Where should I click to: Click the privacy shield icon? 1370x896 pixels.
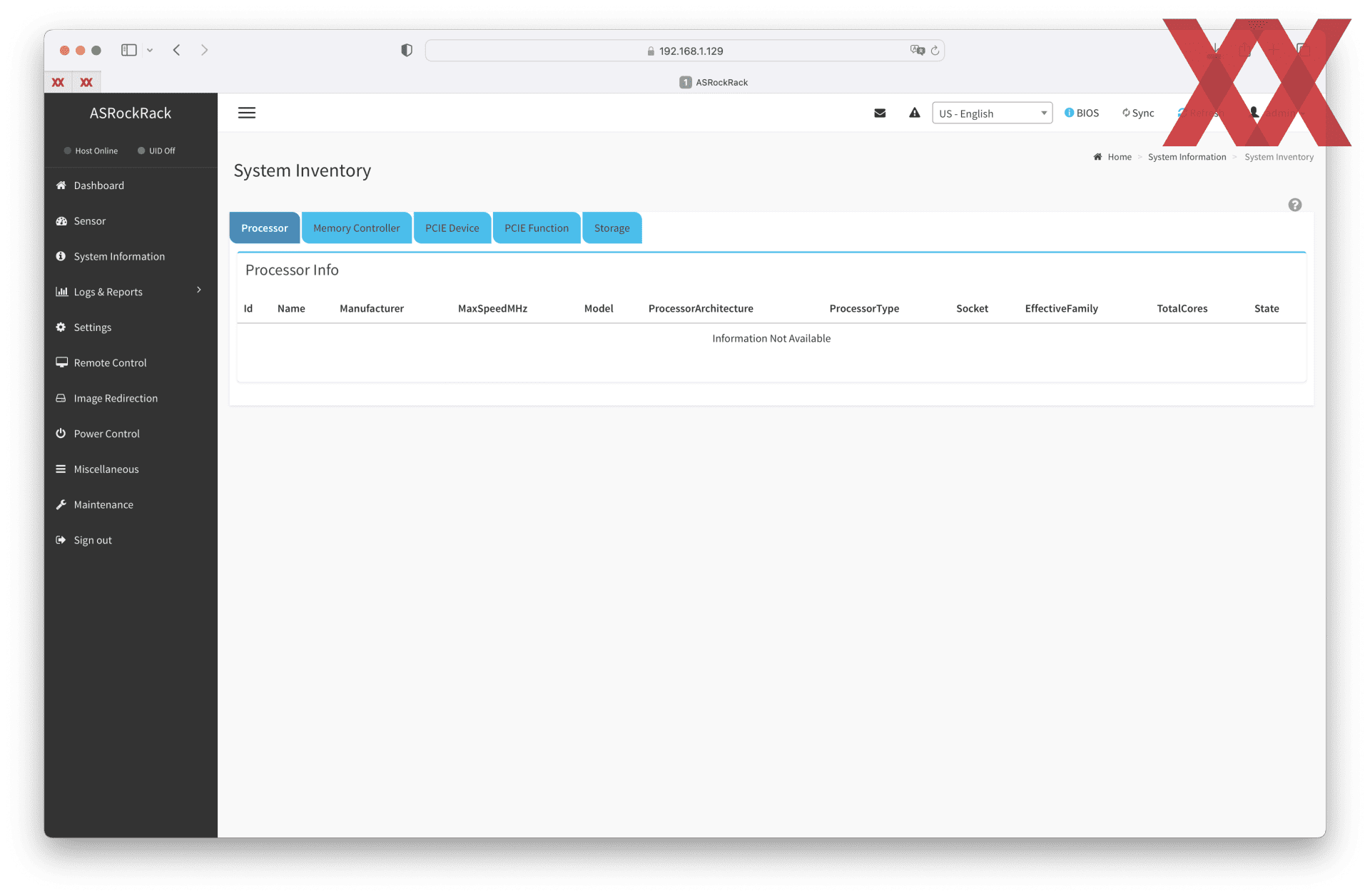407,51
